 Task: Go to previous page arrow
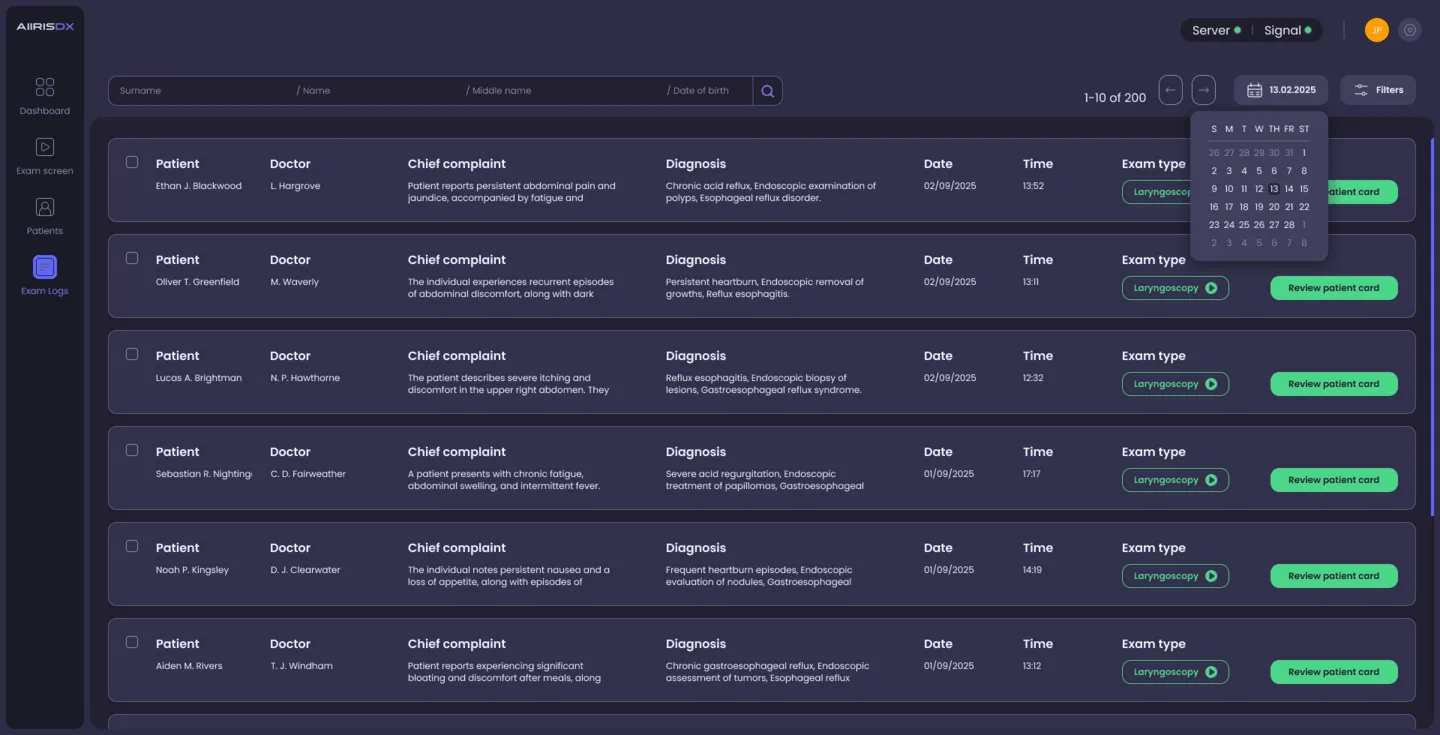coord(1170,90)
